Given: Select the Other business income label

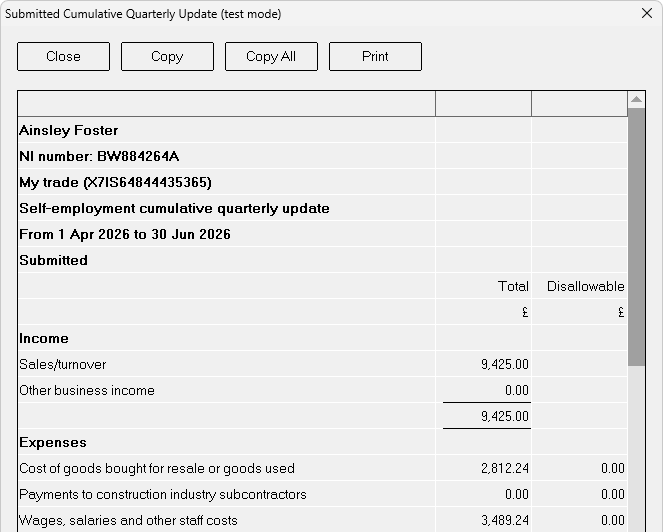Looking at the screenshot, I should (87, 390).
